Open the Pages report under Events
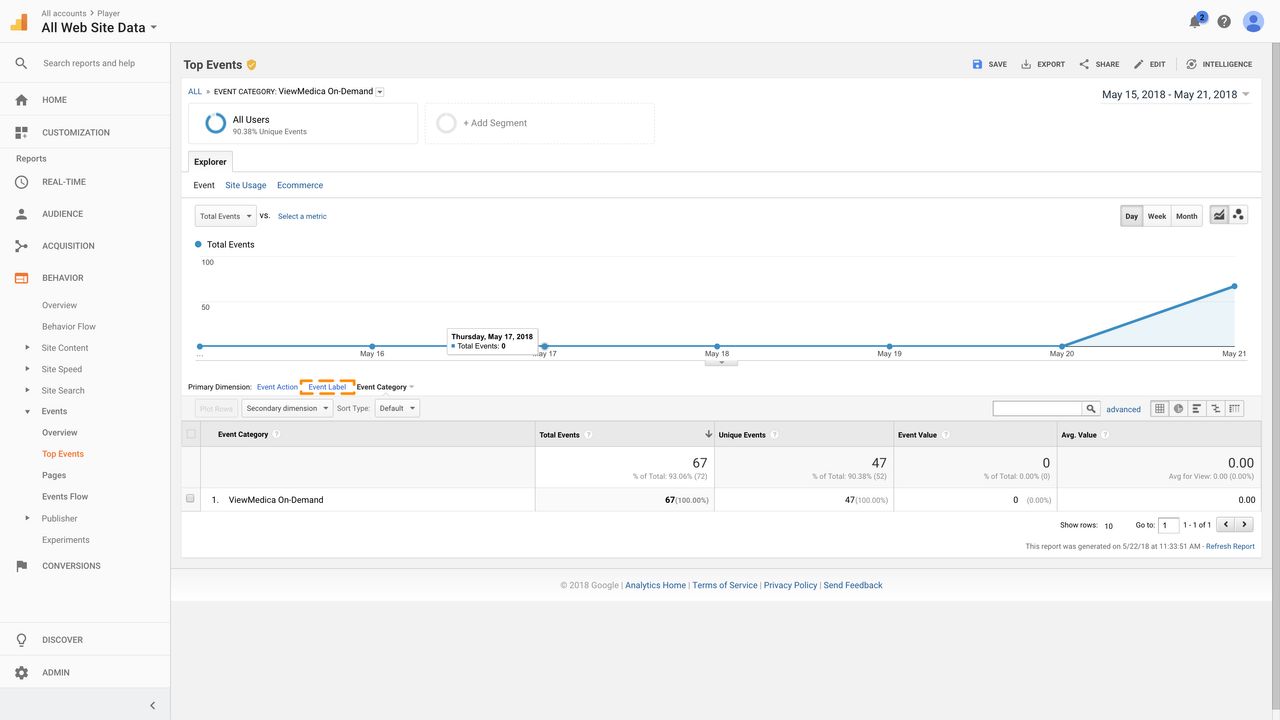The height and width of the screenshot is (720, 1280). click(54, 476)
